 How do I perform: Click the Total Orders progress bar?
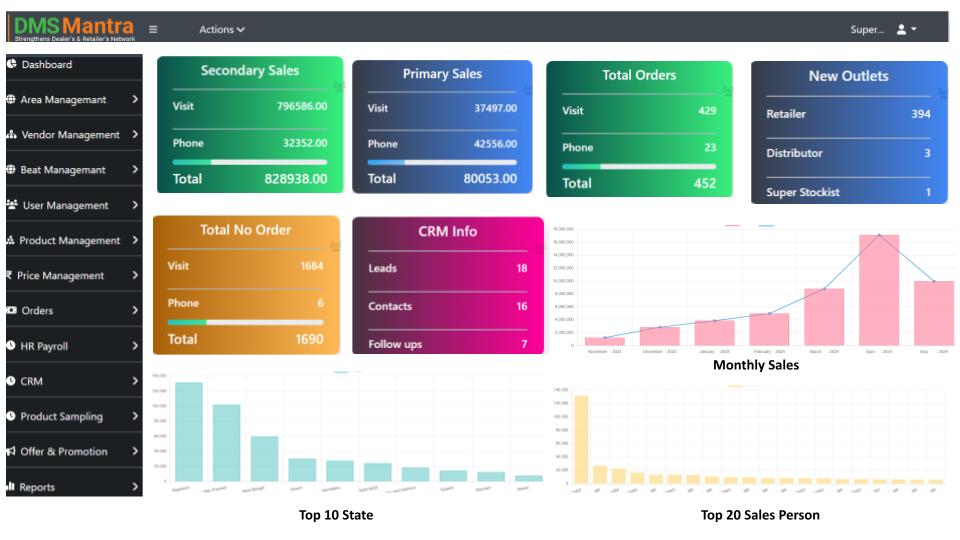pyautogui.click(x=639, y=167)
